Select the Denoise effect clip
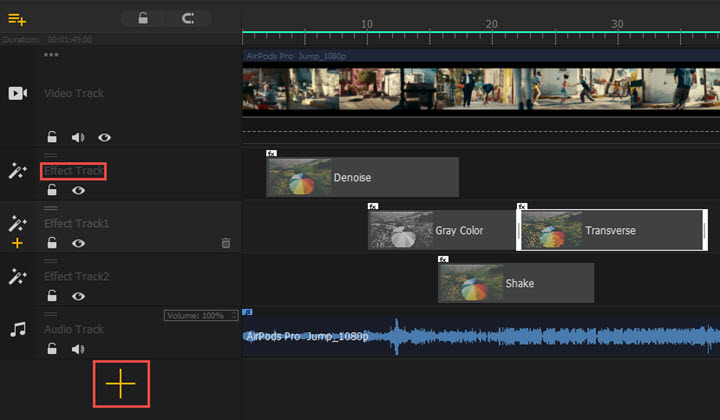Screen dimensions: 720x420 pyautogui.click(x=362, y=177)
